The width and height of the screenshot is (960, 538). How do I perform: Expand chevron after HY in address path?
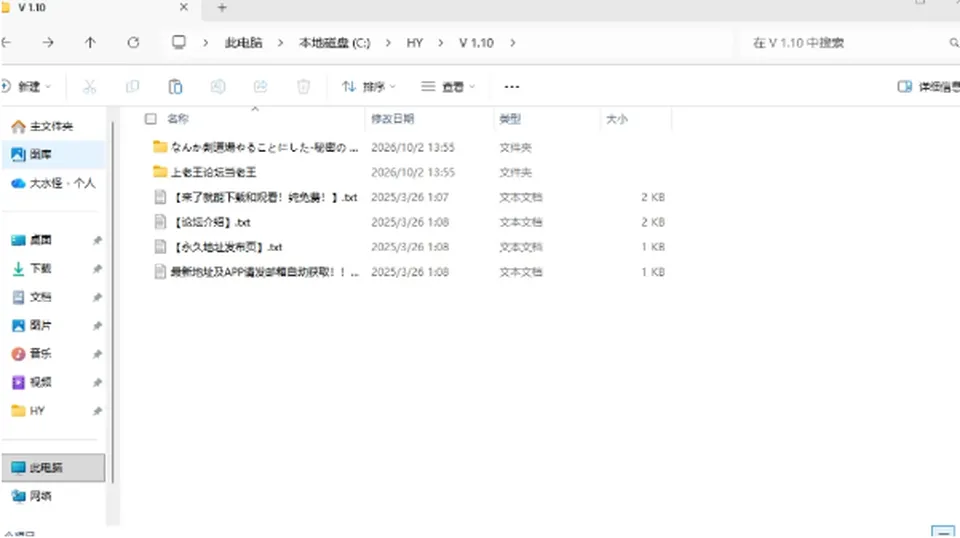pyautogui.click(x=441, y=43)
